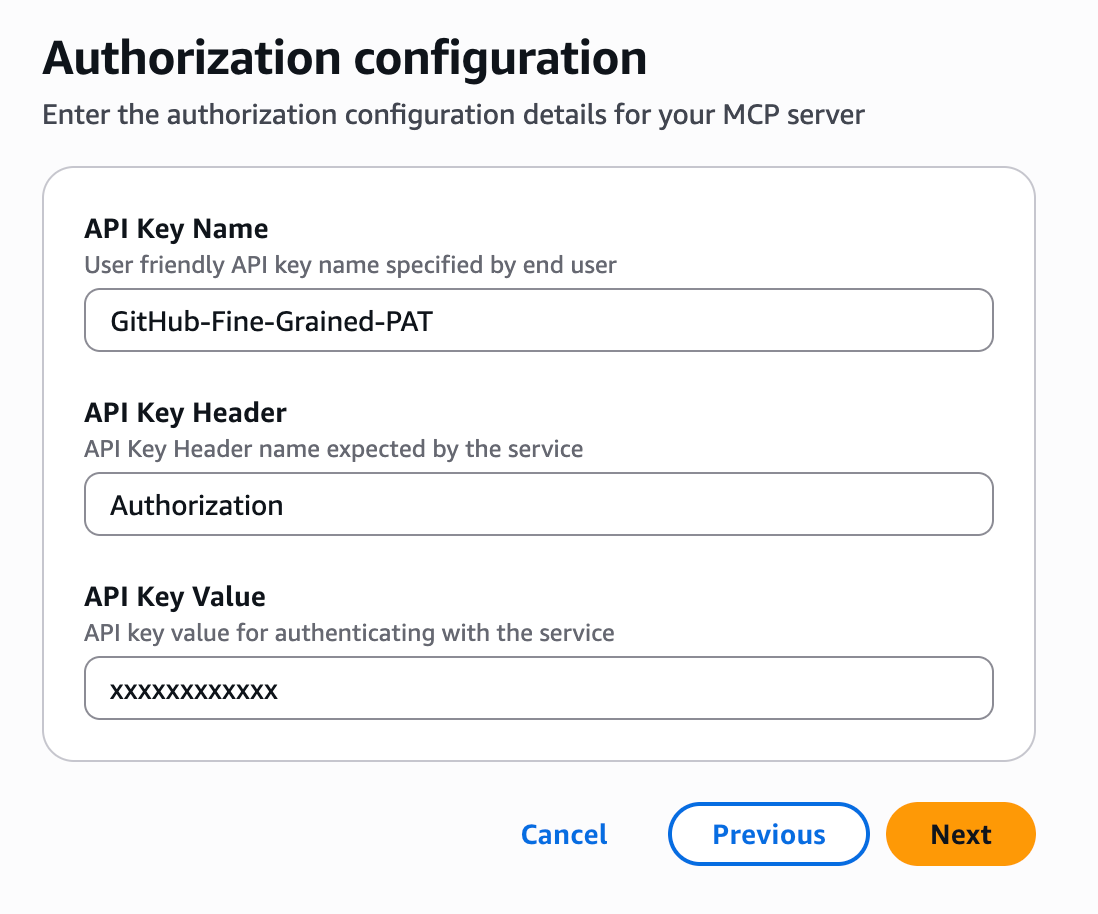Screen dimensions: 1098x914
Task: Click the orange Next button
Action: click(x=960, y=834)
